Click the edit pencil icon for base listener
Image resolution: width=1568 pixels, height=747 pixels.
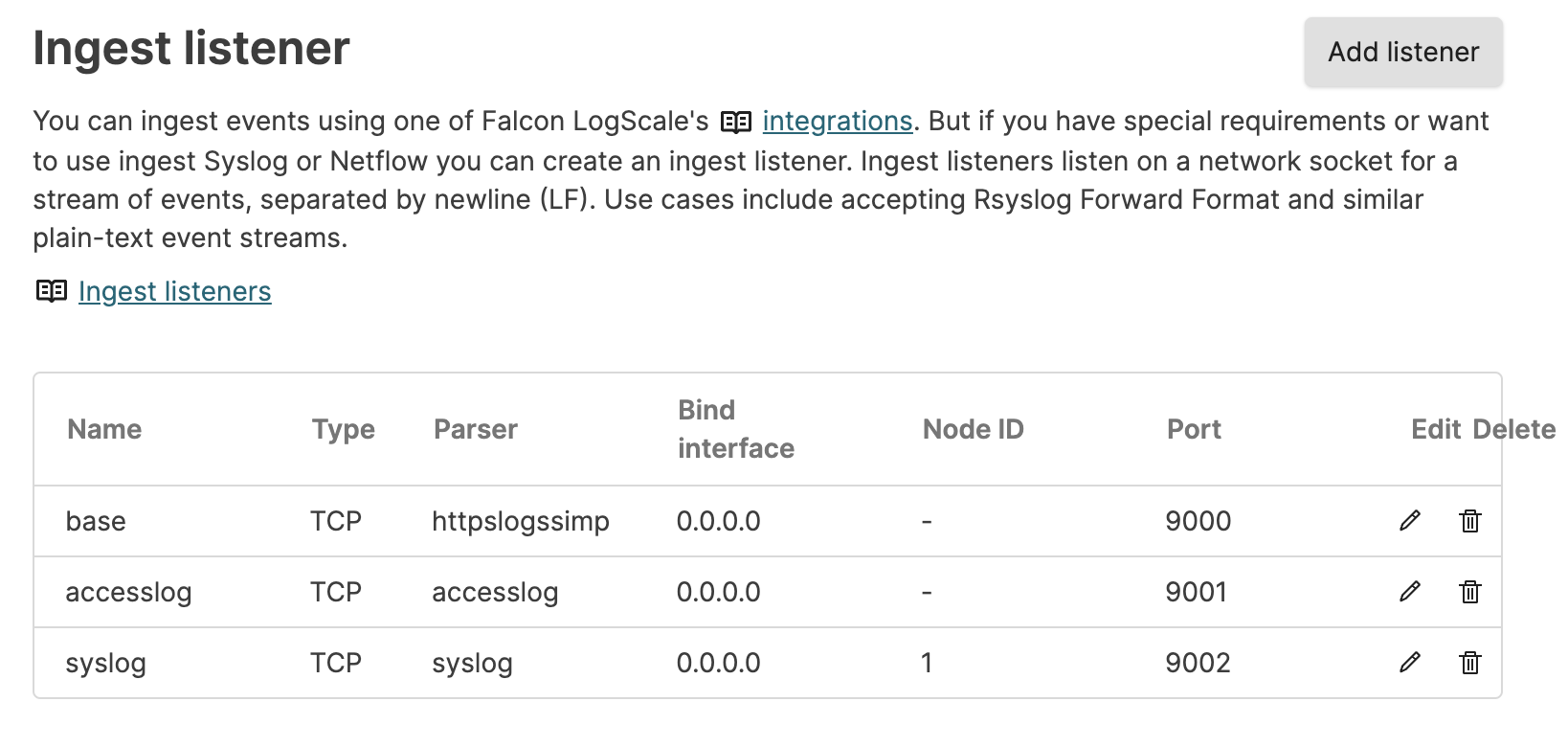1408,521
